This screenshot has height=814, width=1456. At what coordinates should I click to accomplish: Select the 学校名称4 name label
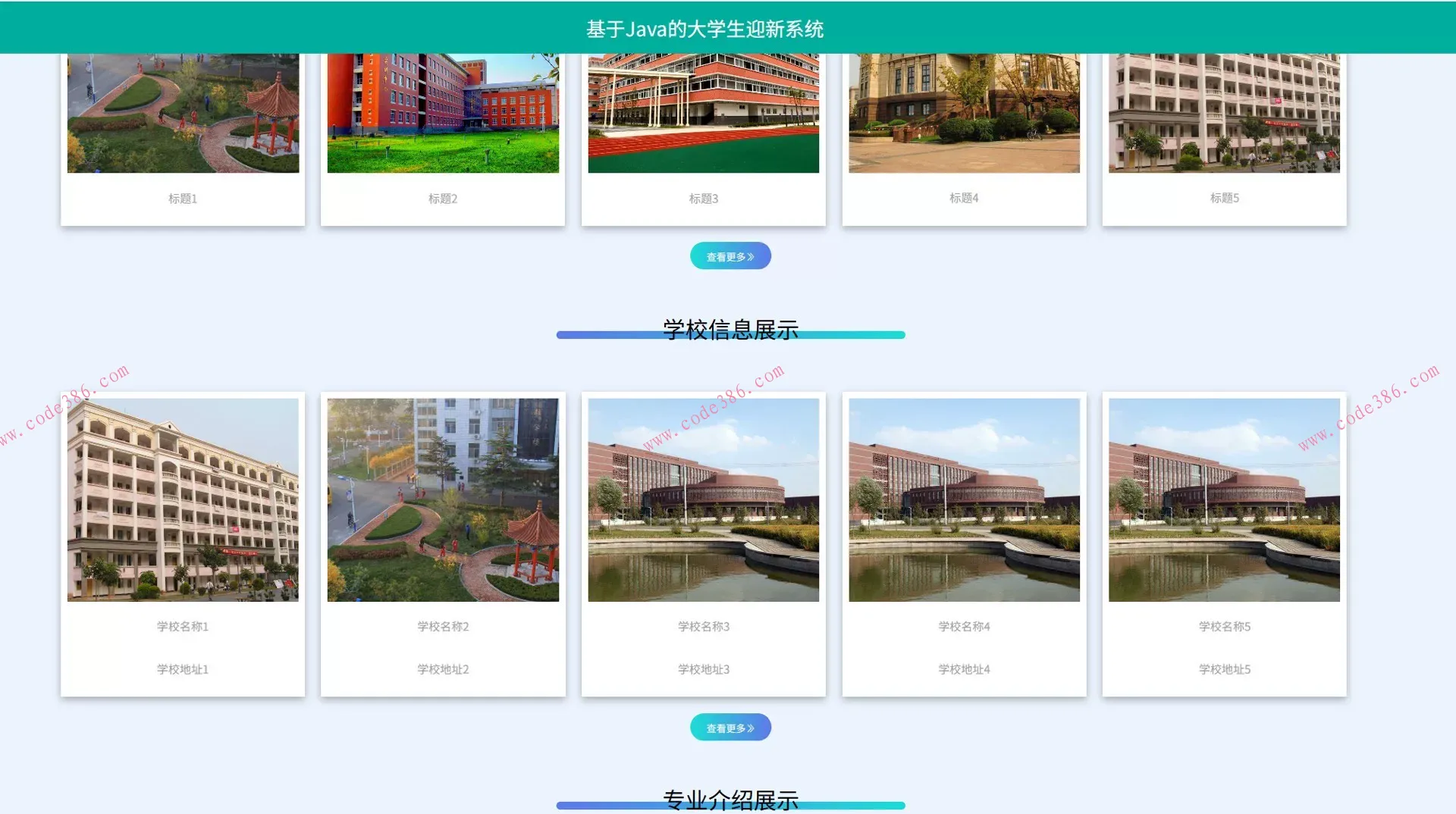[x=964, y=627]
